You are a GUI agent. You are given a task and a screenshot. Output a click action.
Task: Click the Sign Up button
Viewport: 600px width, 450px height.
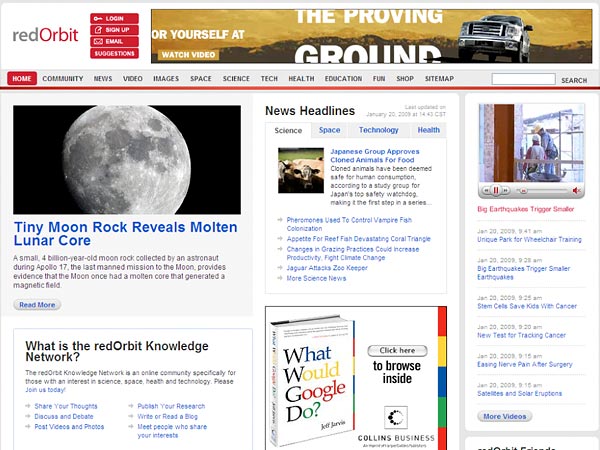pos(114,30)
